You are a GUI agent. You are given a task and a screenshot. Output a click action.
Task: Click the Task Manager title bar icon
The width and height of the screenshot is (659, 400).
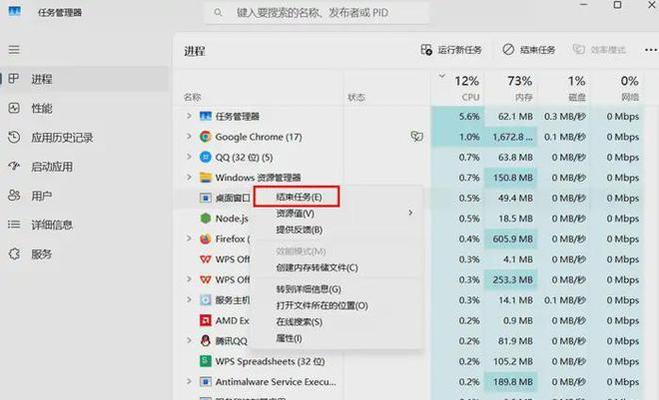pyautogui.click(x=14, y=11)
